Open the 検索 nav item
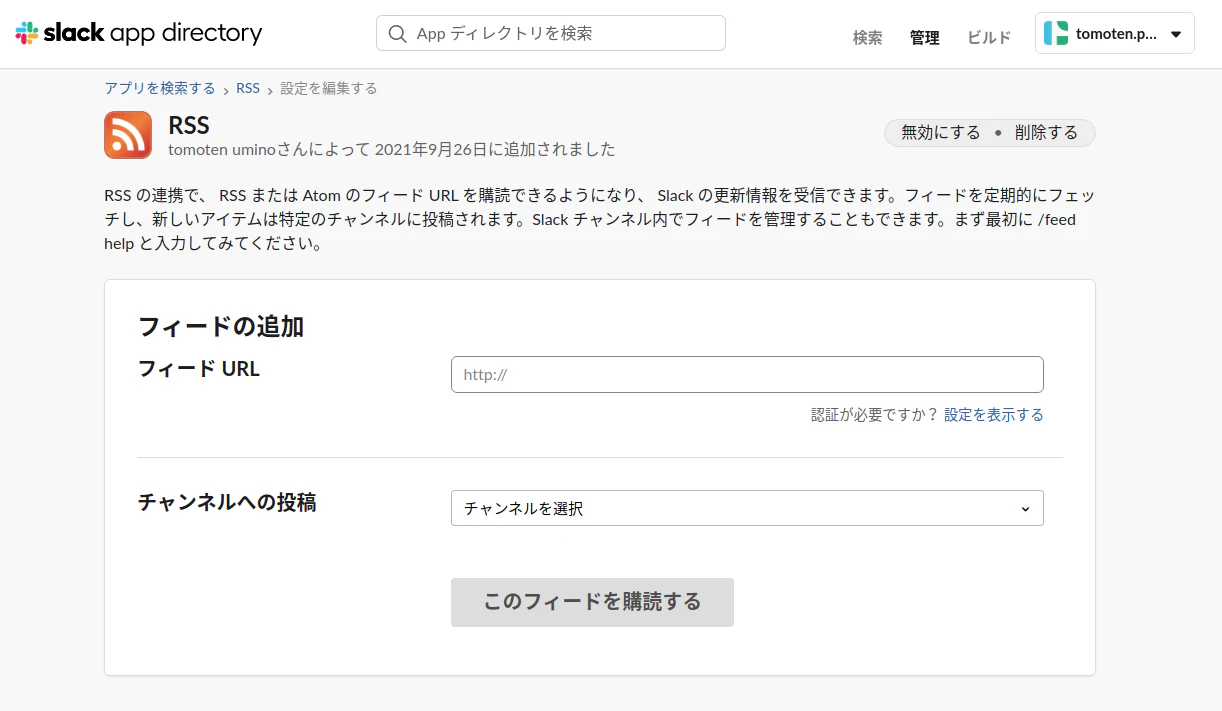Screen dimensions: 1222x711 coord(868,38)
